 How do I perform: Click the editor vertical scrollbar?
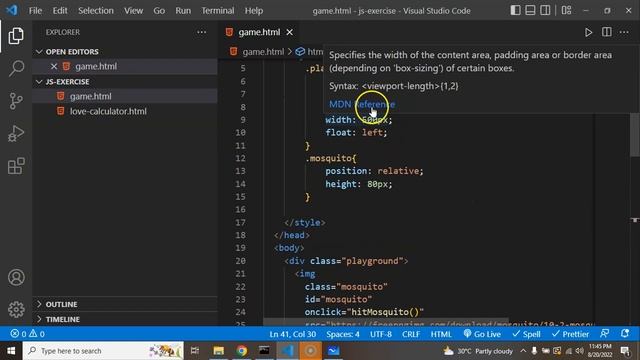coord(635,135)
